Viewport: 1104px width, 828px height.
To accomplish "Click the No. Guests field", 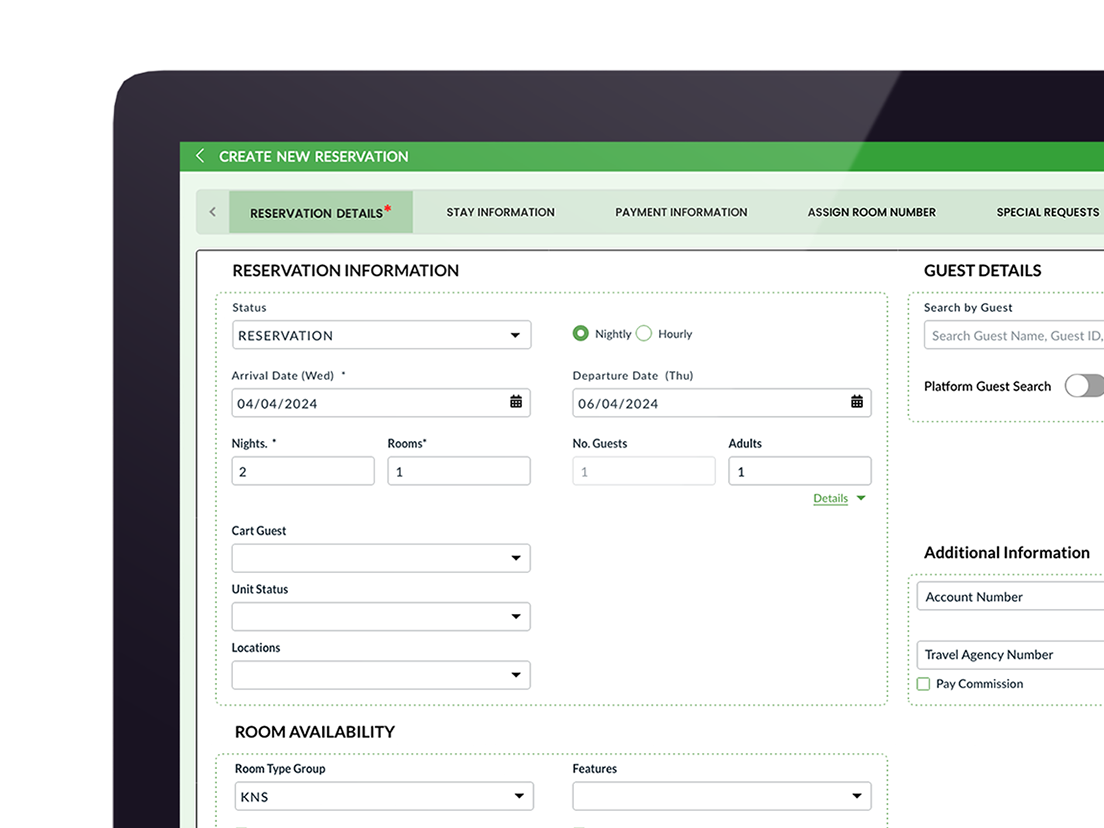I will click(644, 471).
